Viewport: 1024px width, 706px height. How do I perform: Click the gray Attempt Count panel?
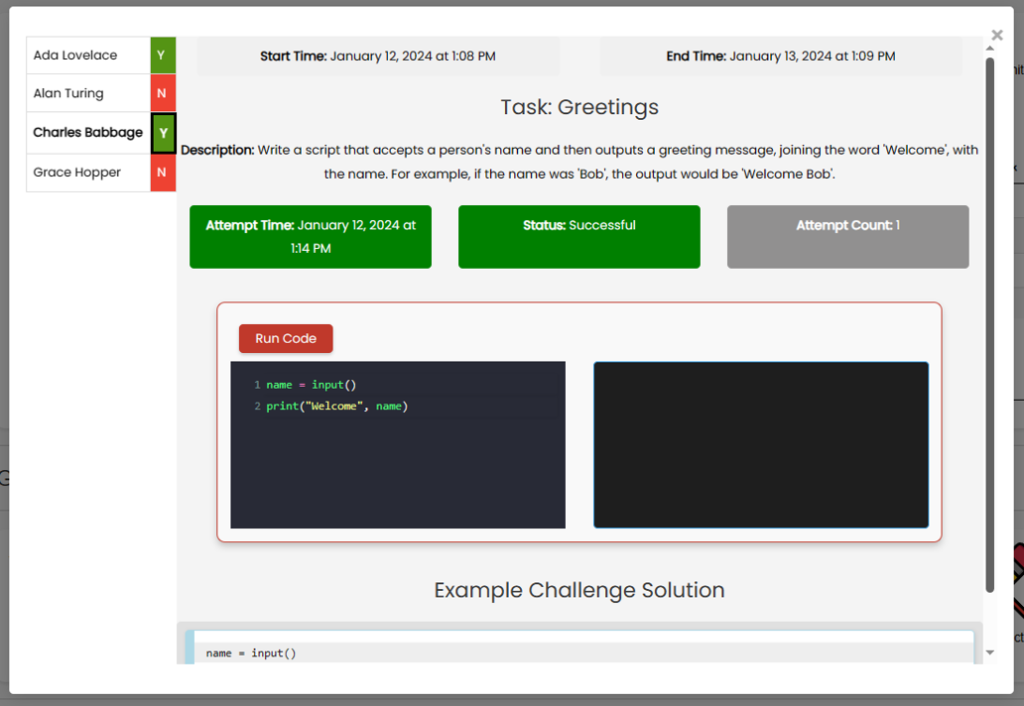[847, 237]
